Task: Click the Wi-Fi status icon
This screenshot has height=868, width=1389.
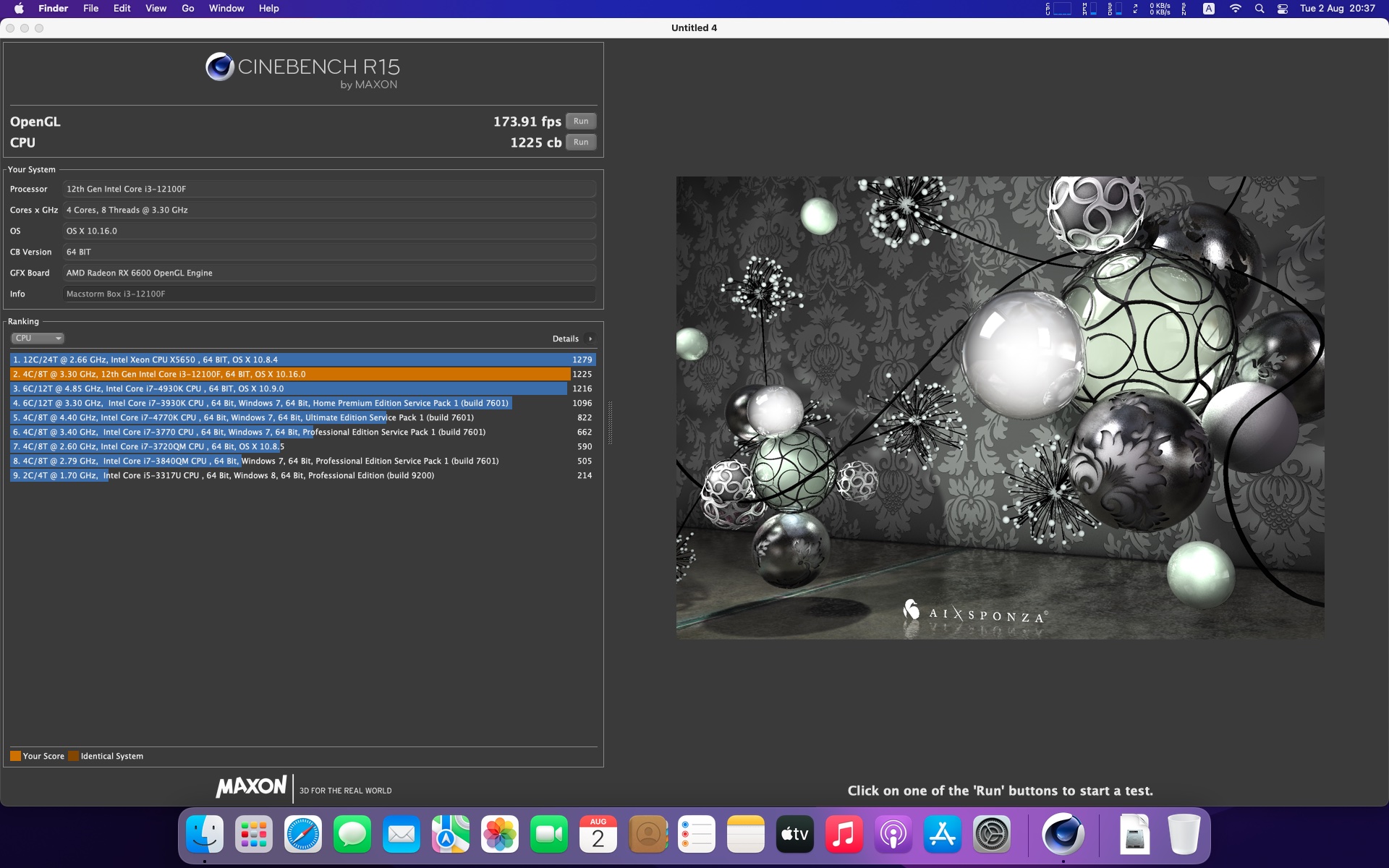Action: [x=1236, y=9]
